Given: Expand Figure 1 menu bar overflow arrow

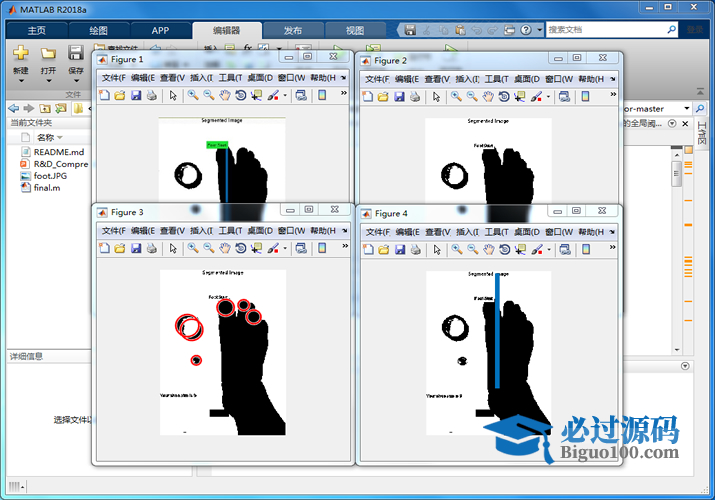Looking at the screenshot, I should point(343,78).
